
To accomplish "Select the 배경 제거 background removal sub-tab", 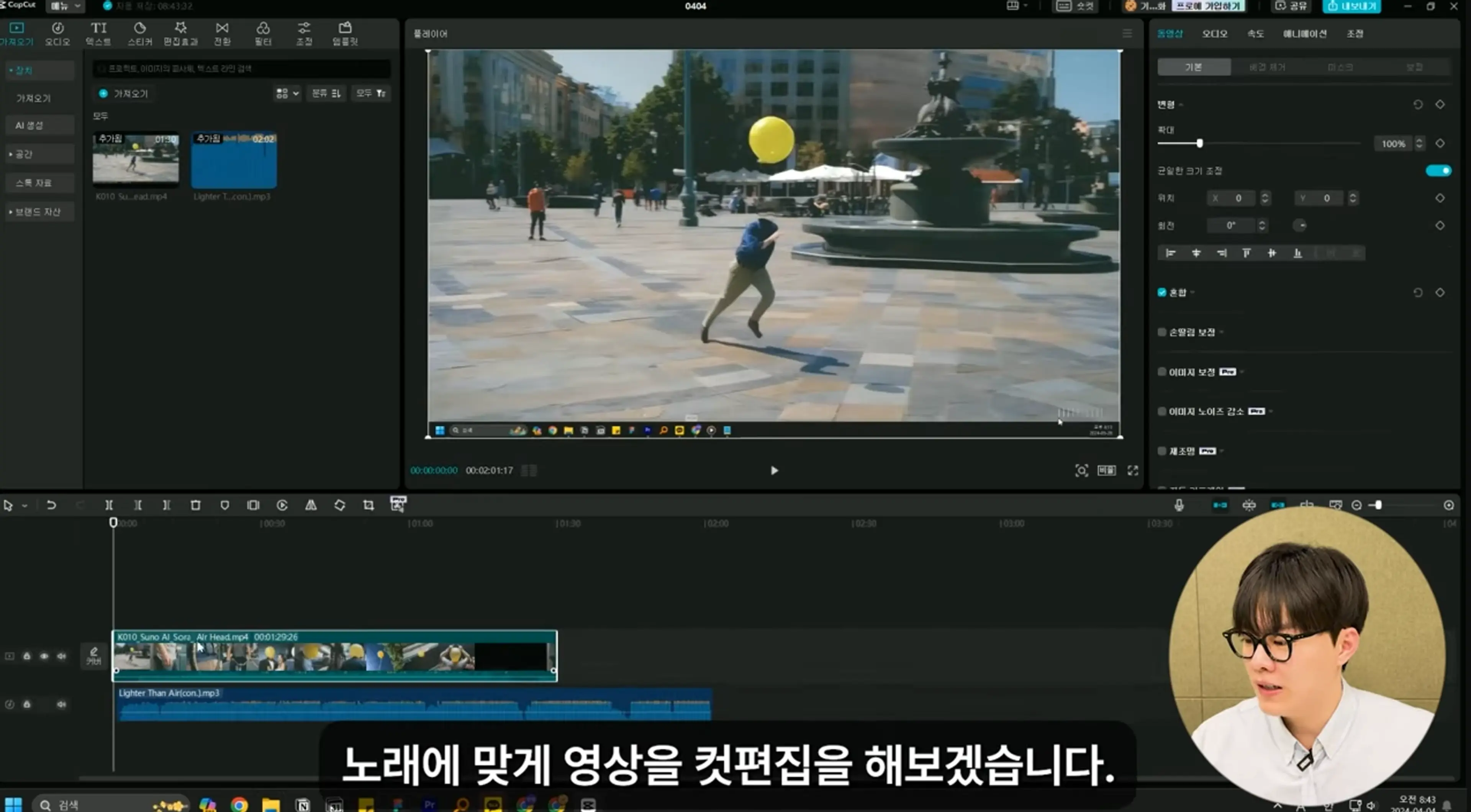I will (x=1267, y=67).
